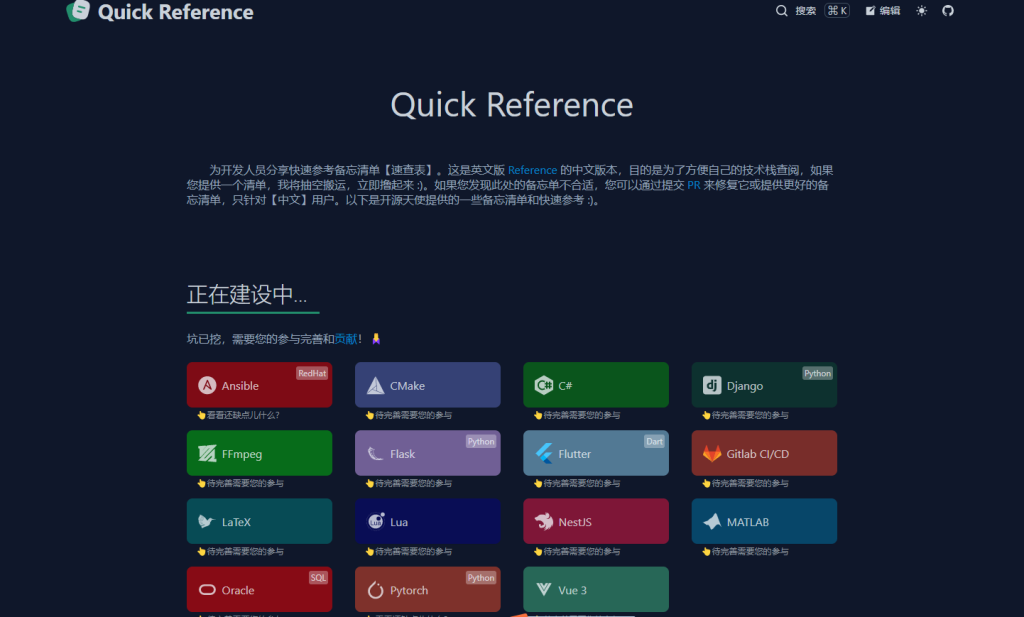Go to the Quick Reference site title in header
1024x617 pixels.
point(175,12)
